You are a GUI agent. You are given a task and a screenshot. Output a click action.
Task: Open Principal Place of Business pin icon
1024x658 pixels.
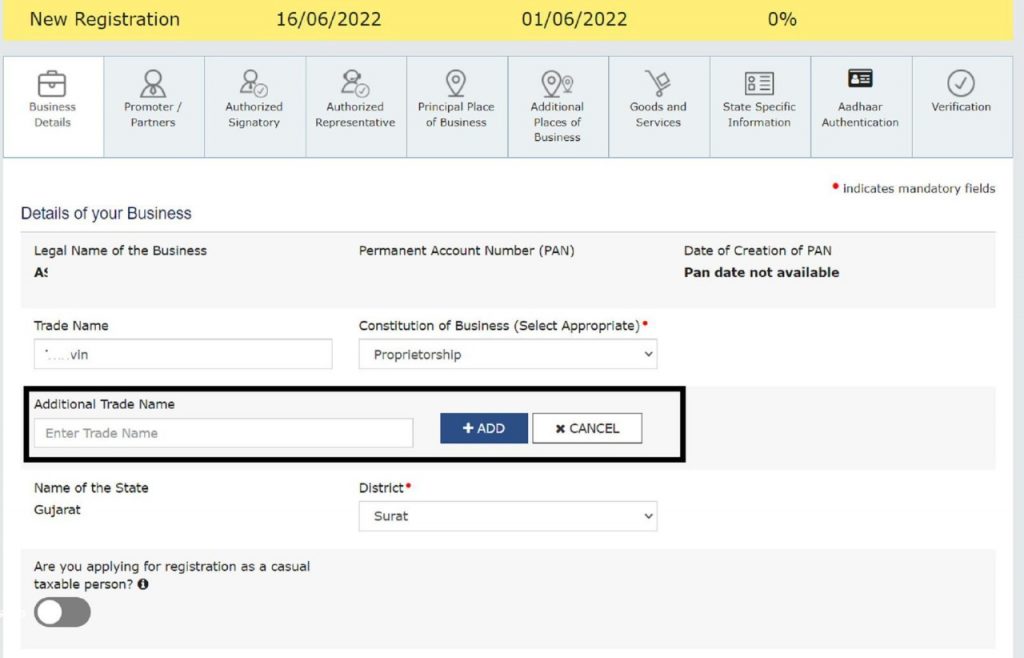[456, 82]
